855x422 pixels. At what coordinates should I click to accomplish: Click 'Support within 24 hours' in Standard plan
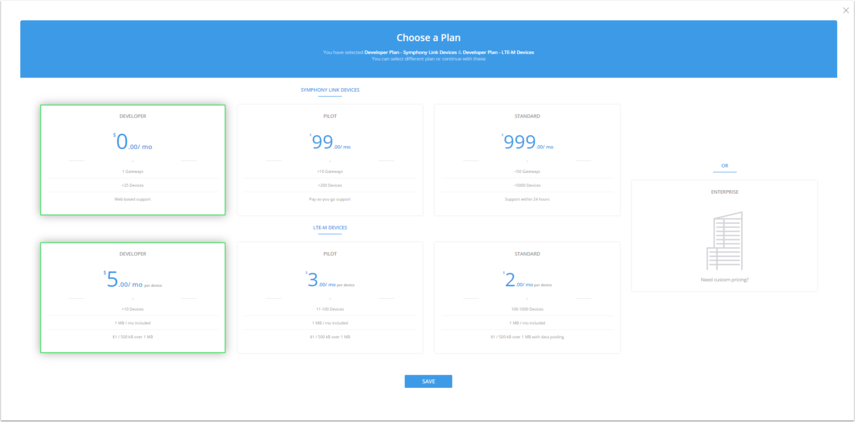click(526, 199)
